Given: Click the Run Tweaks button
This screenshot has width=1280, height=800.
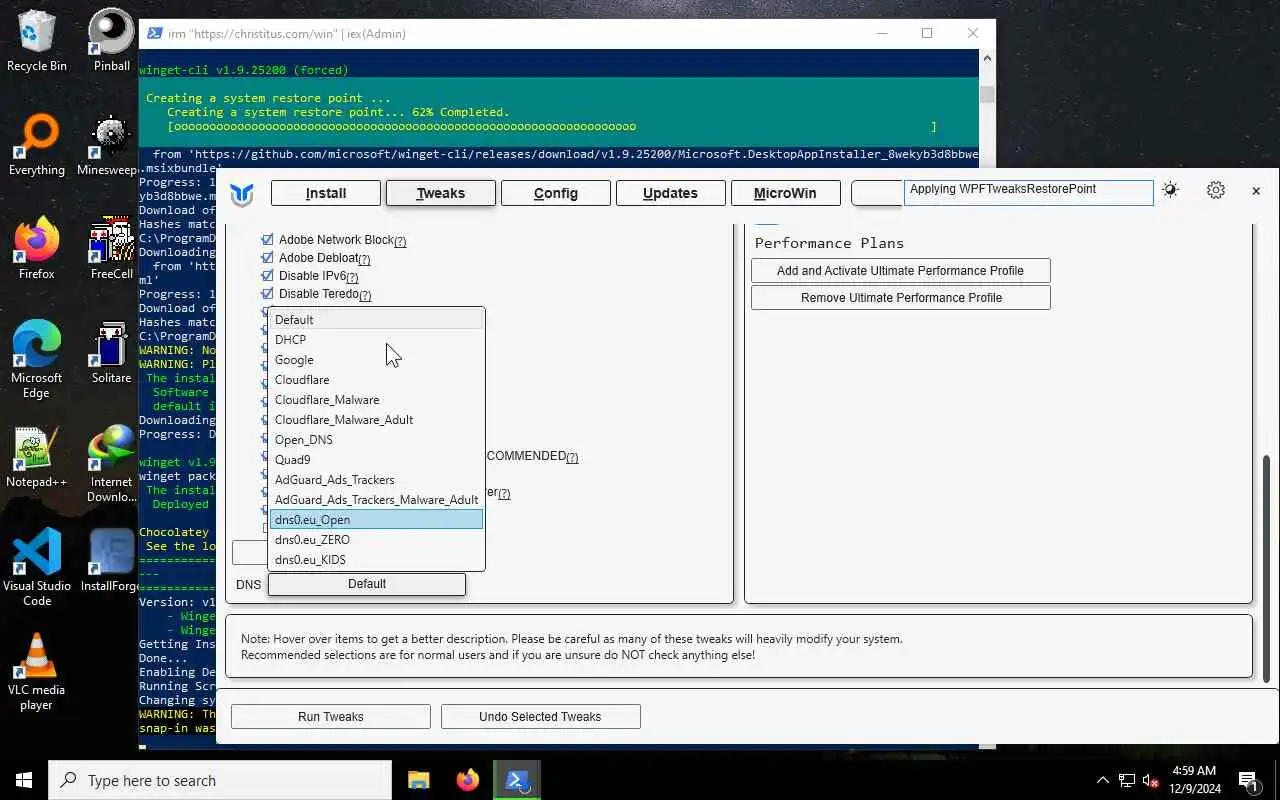Looking at the screenshot, I should click(x=331, y=717).
